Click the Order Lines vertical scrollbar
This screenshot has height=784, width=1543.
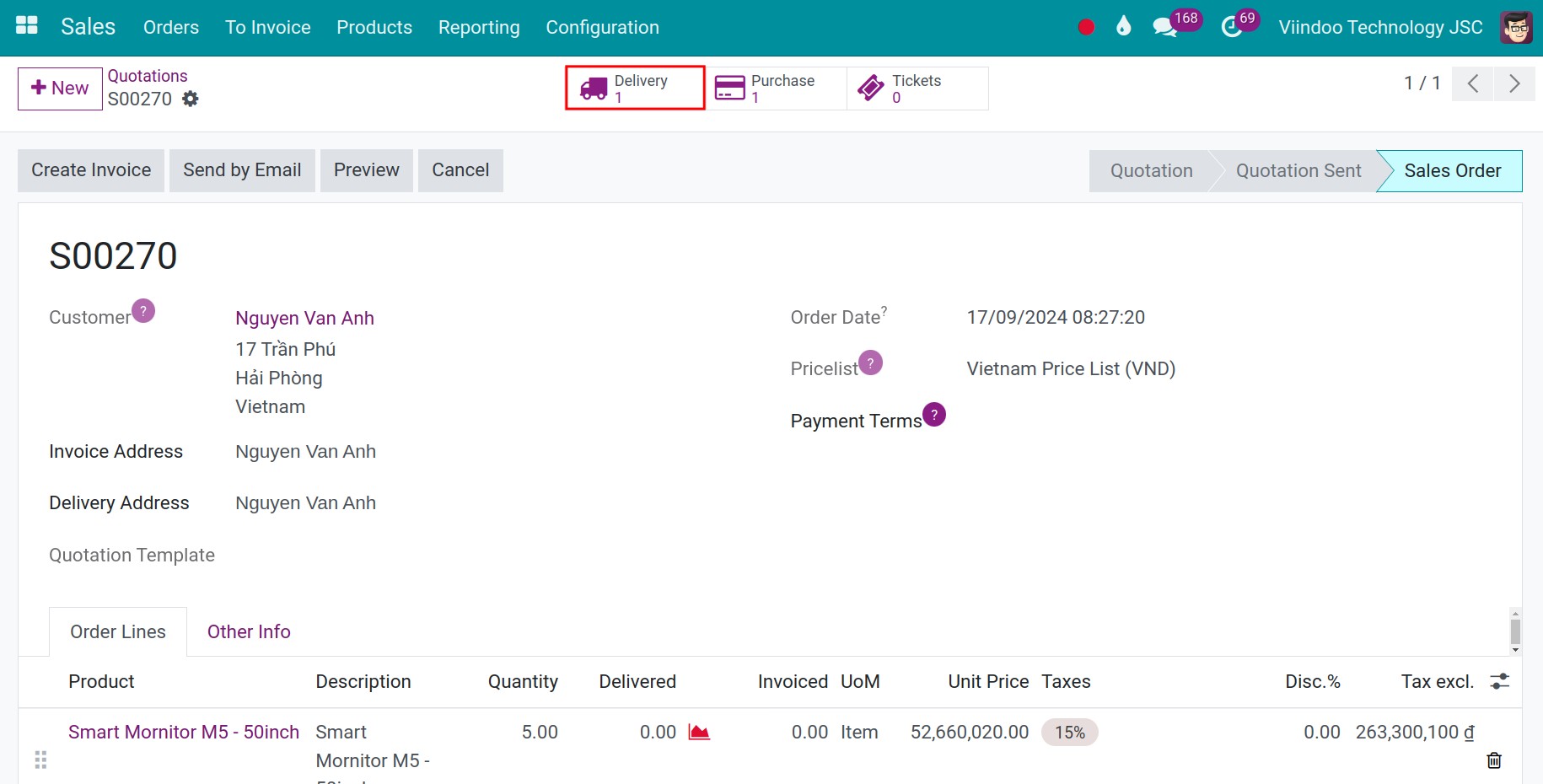click(1516, 631)
